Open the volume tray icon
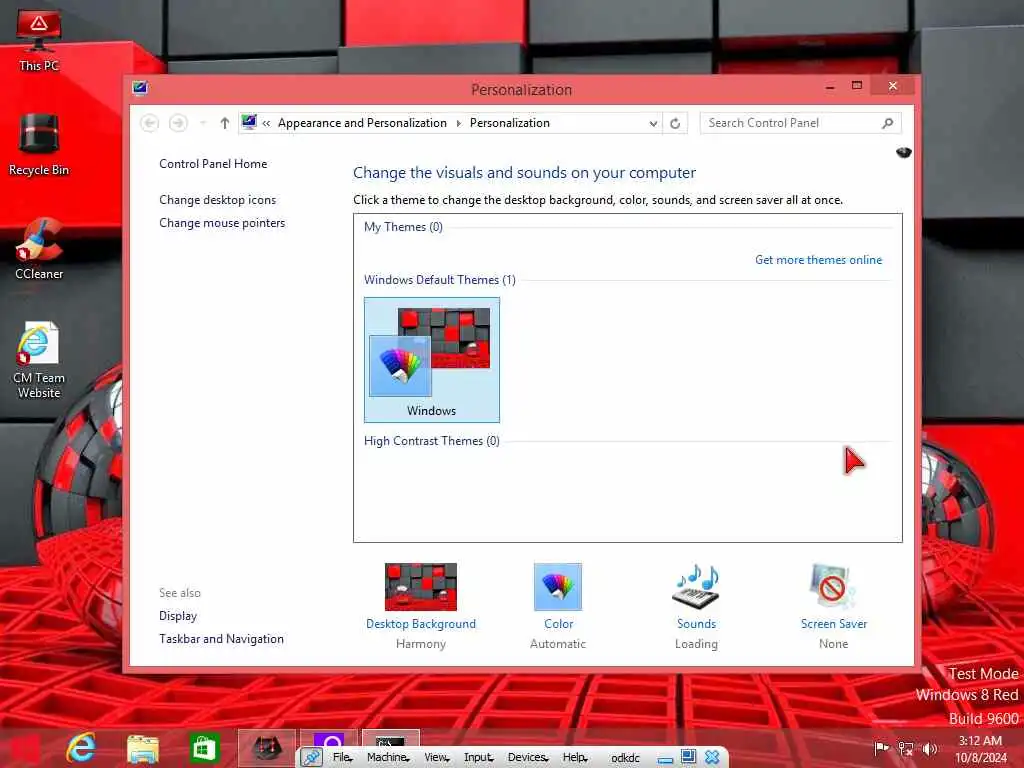Image resolution: width=1024 pixels, height=768 pixels. coord(929,748)
